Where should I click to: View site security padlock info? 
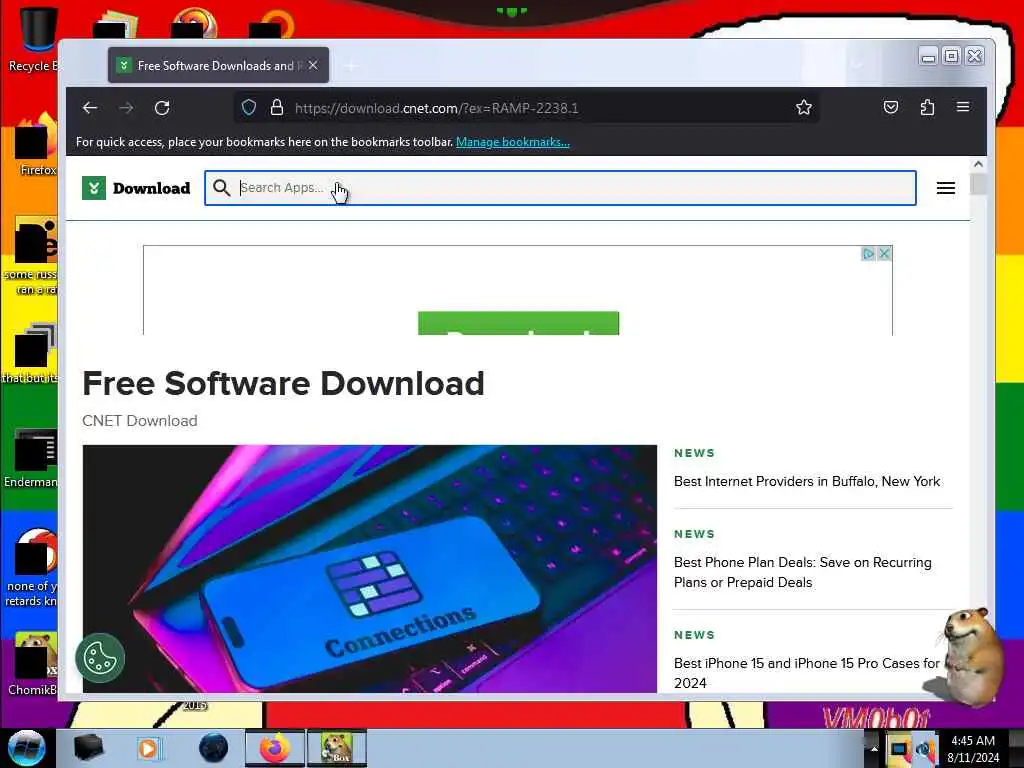tap(277, 108)
